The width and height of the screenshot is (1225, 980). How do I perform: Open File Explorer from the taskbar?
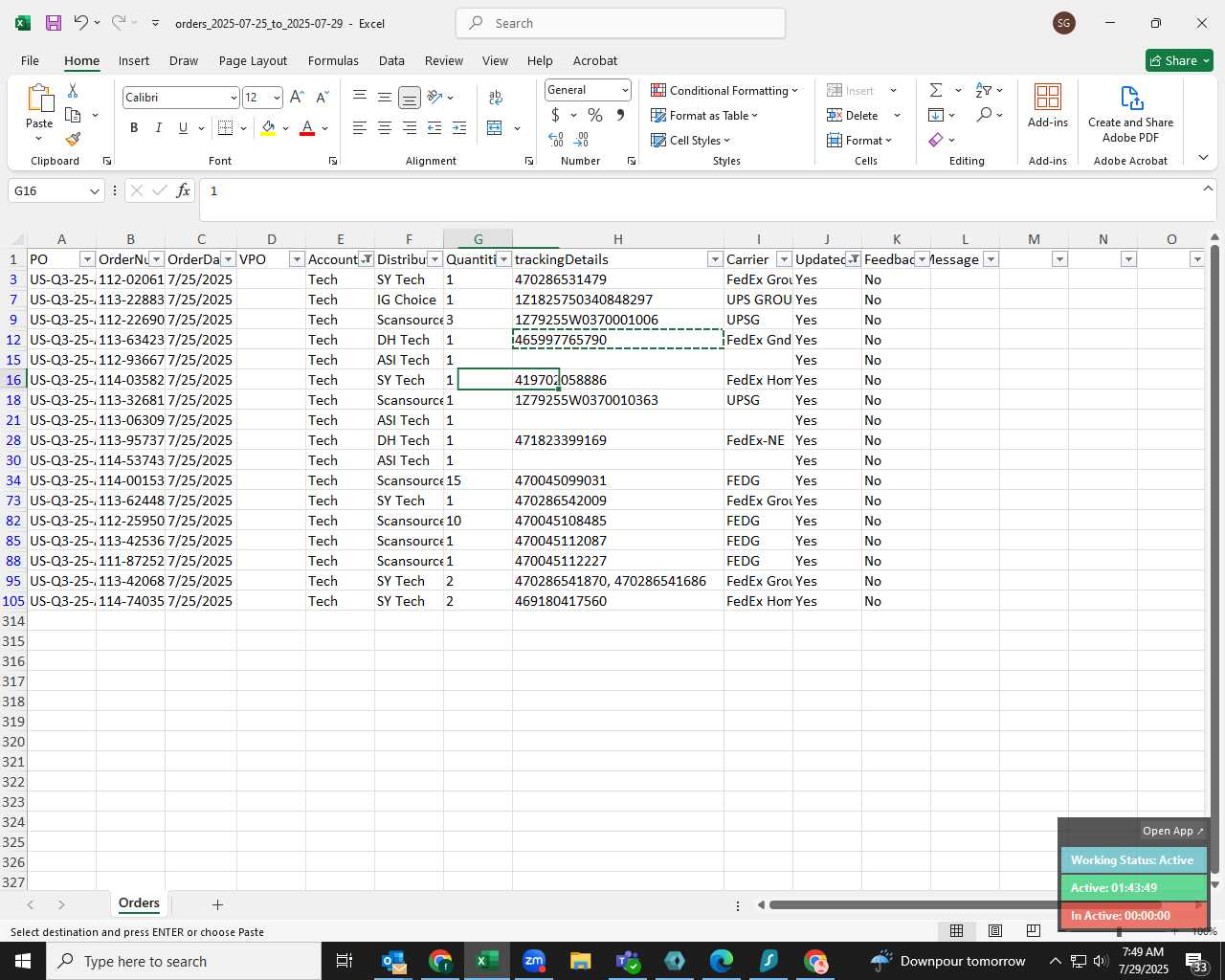580,961
